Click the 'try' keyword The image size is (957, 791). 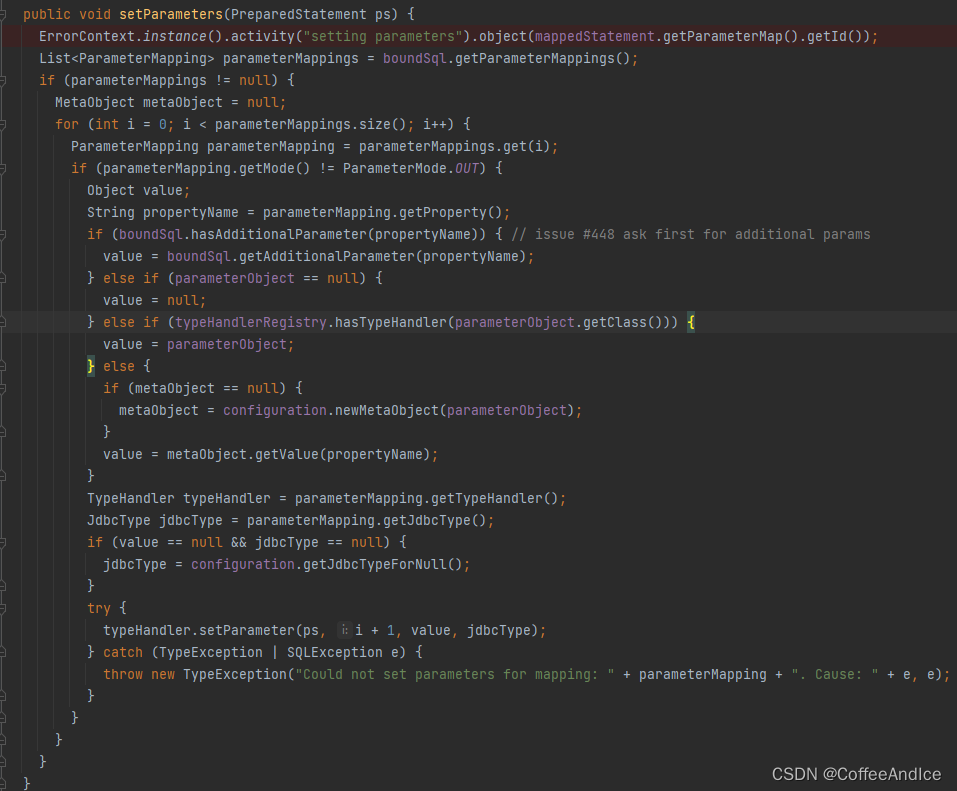point(99,609)
